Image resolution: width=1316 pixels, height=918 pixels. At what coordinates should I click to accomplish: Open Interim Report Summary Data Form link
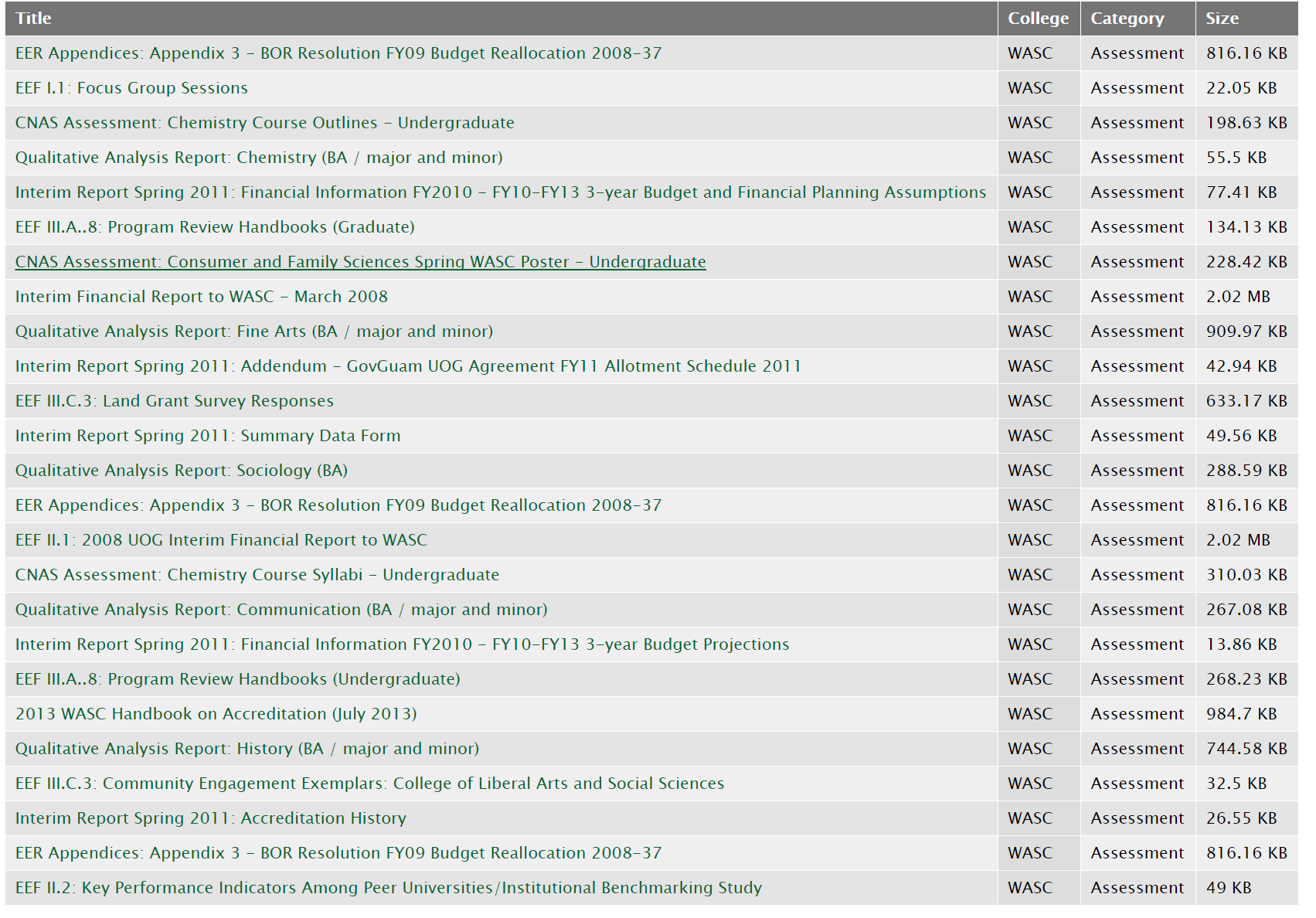coord(208,436)
